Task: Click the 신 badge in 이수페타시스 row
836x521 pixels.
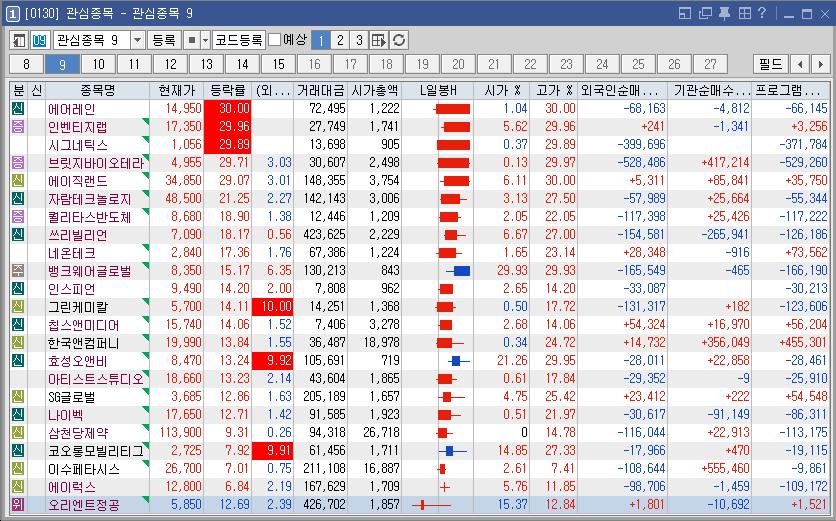Action: (x=18, y=469)
